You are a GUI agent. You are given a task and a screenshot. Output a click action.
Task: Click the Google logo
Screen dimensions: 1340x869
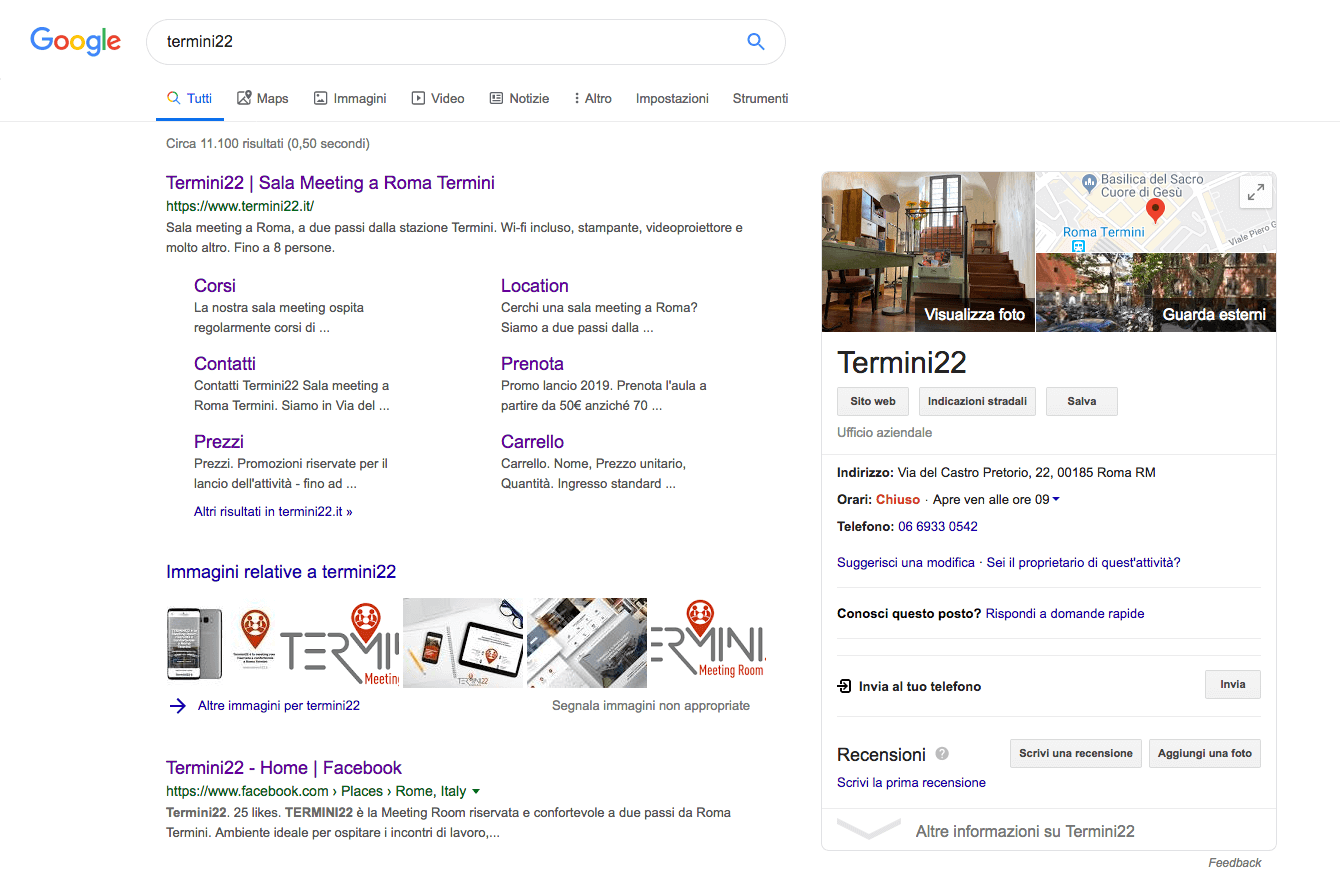(x=75, y=41)
